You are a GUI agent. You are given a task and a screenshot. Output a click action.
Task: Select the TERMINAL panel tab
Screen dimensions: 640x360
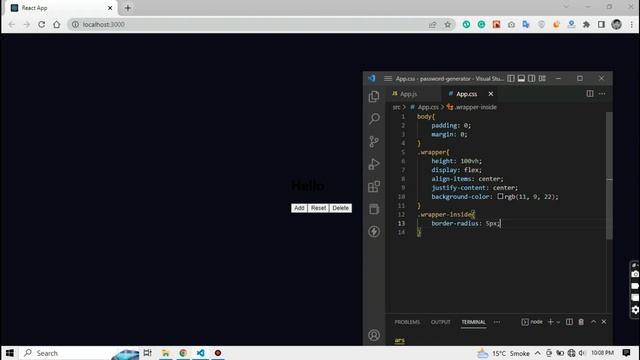[x=473, y=322]
